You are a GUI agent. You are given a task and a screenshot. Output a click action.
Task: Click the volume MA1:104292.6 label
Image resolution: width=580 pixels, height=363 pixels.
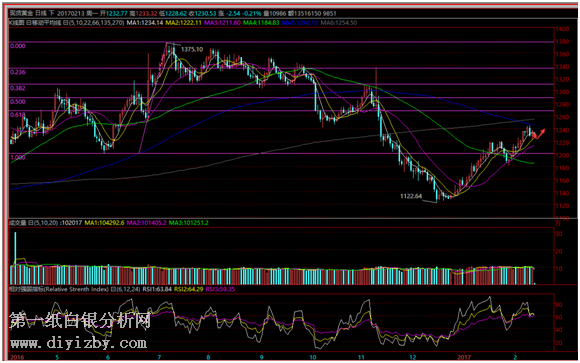pyautogui.click(x=104, y=223)
